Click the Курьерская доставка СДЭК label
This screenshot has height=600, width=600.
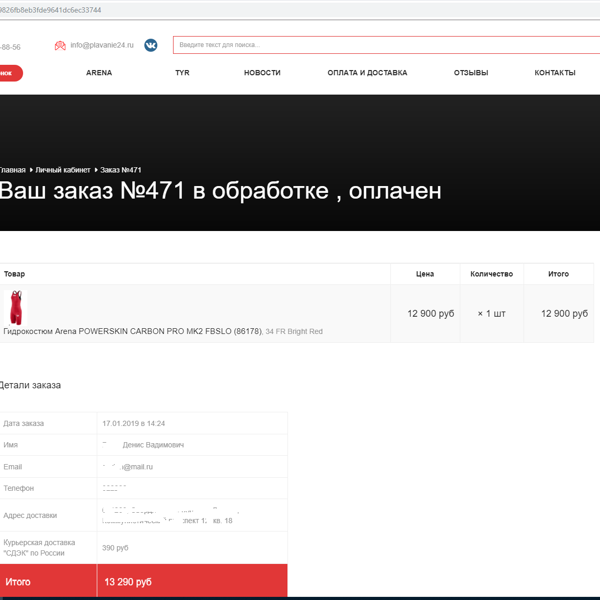tap(39, 548)
